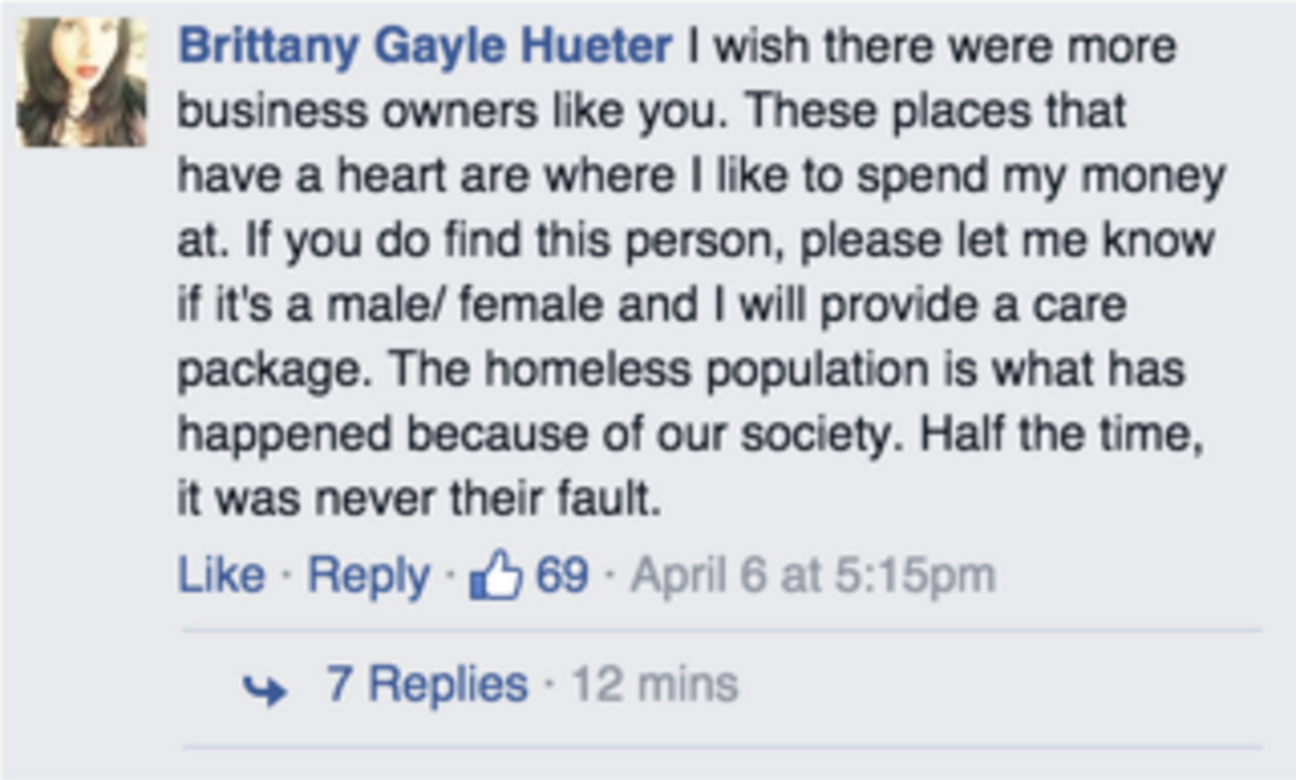Expand the 7 Replies thread
Screen dimensions: 1298x780
427,685
